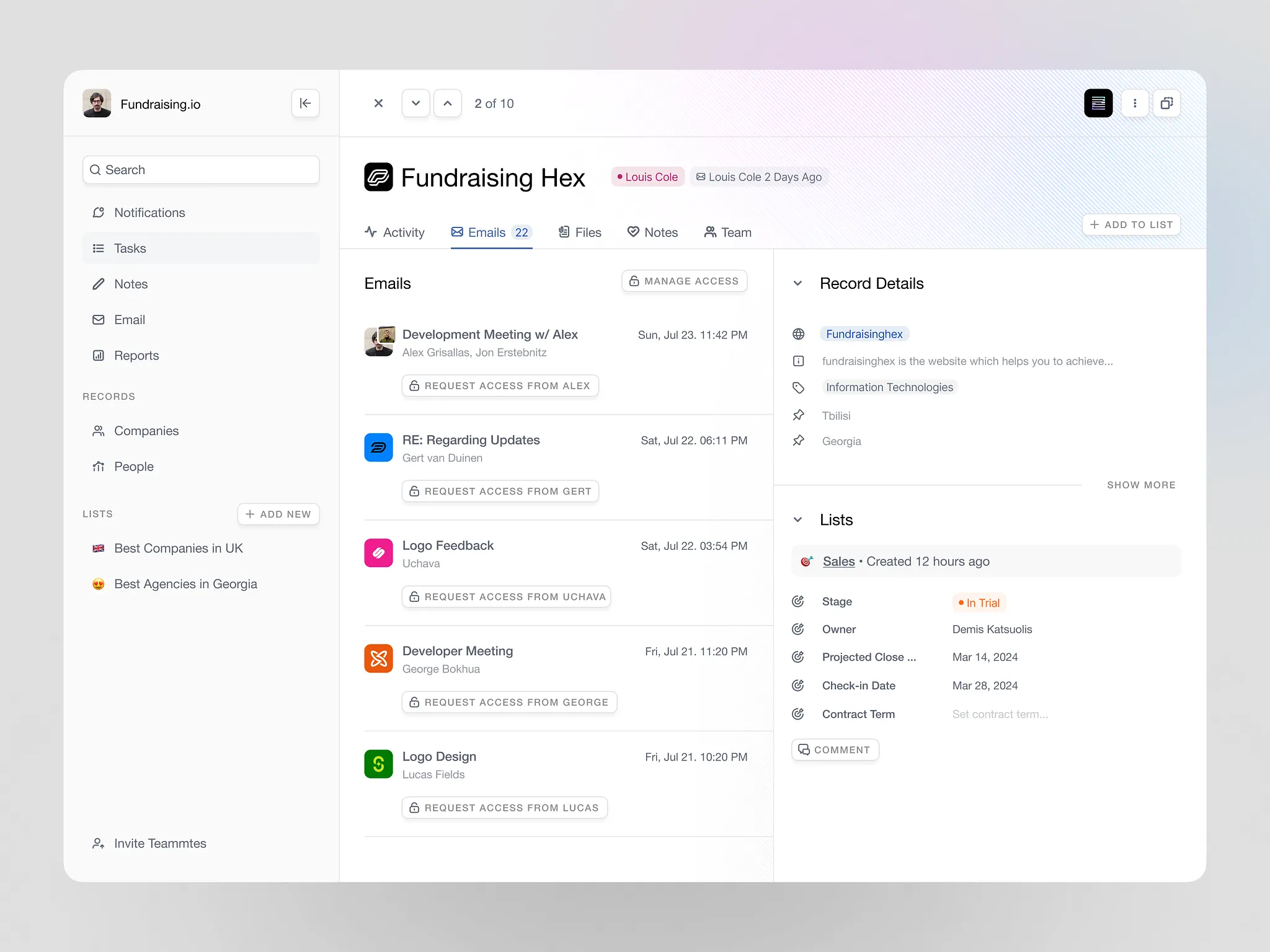Click Owner value Demis Katsuolis
This screenshot has height=952, width=1270.
point(992,630)
